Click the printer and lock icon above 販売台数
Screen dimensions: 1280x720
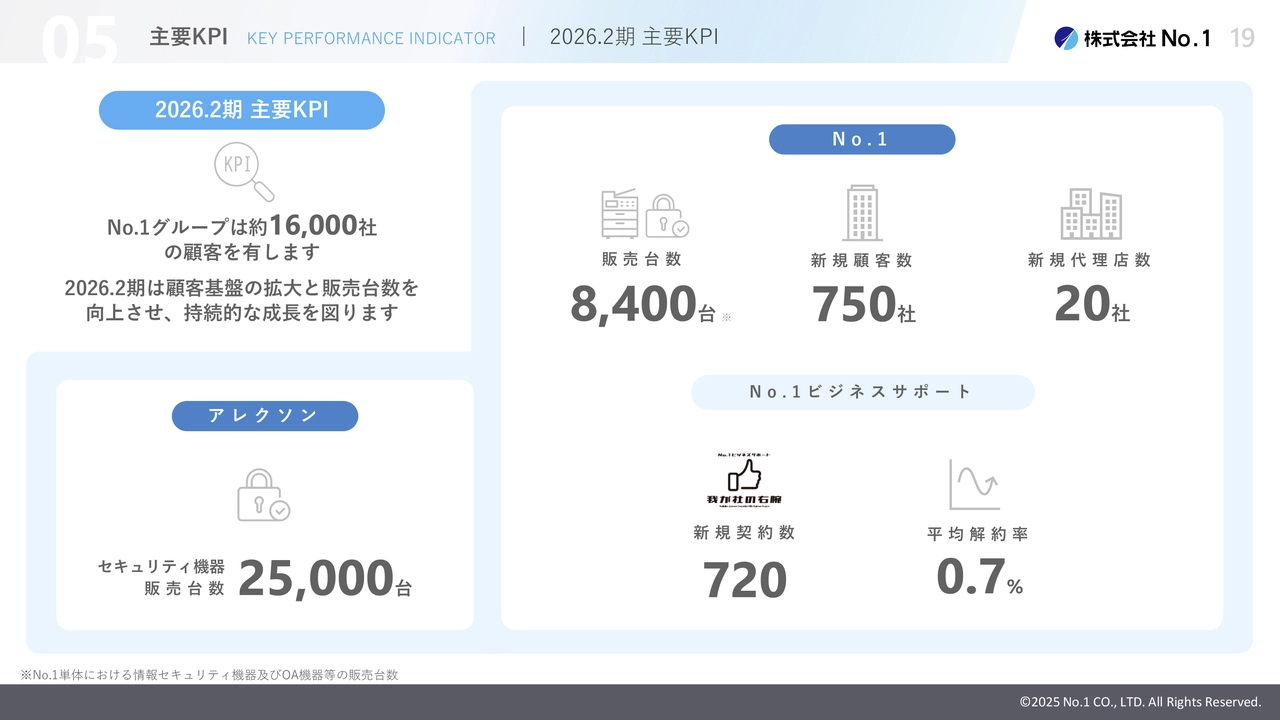coord(645,213)
